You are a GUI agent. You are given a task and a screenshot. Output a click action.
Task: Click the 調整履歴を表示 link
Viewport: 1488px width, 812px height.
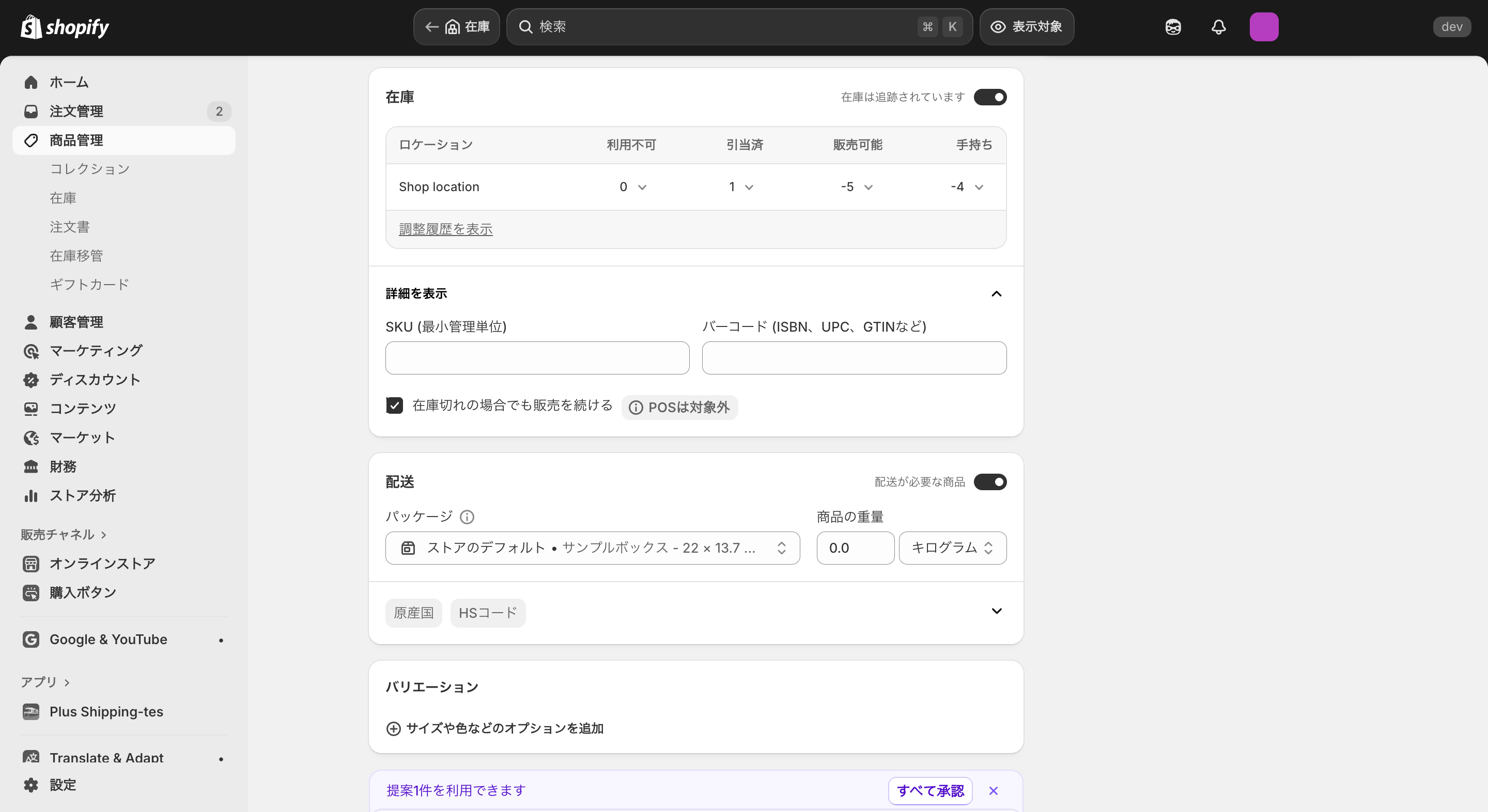point(445,229)
